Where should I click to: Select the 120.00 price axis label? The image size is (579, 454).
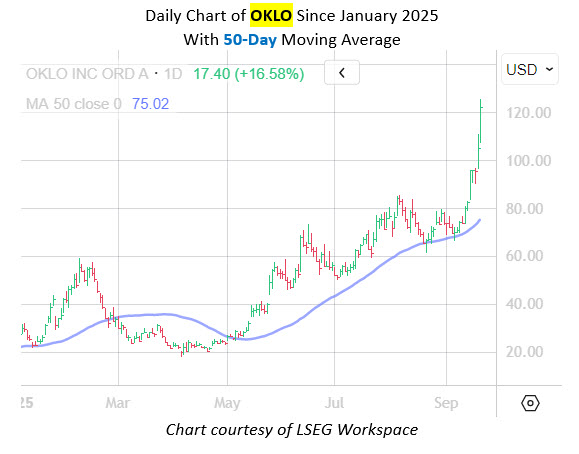(x=528, y=113)
